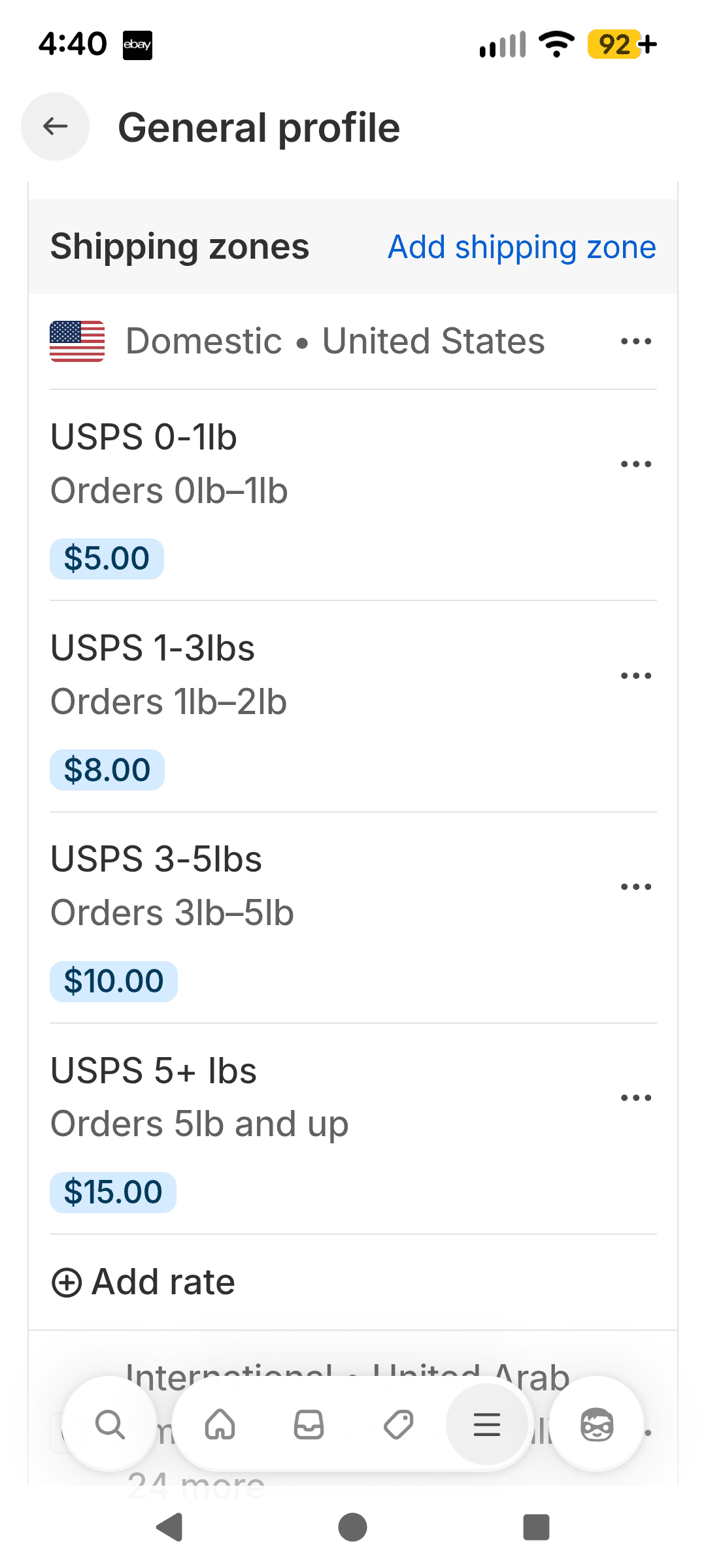
Task: Tap the US flag icon
Action: pos(77,341)
